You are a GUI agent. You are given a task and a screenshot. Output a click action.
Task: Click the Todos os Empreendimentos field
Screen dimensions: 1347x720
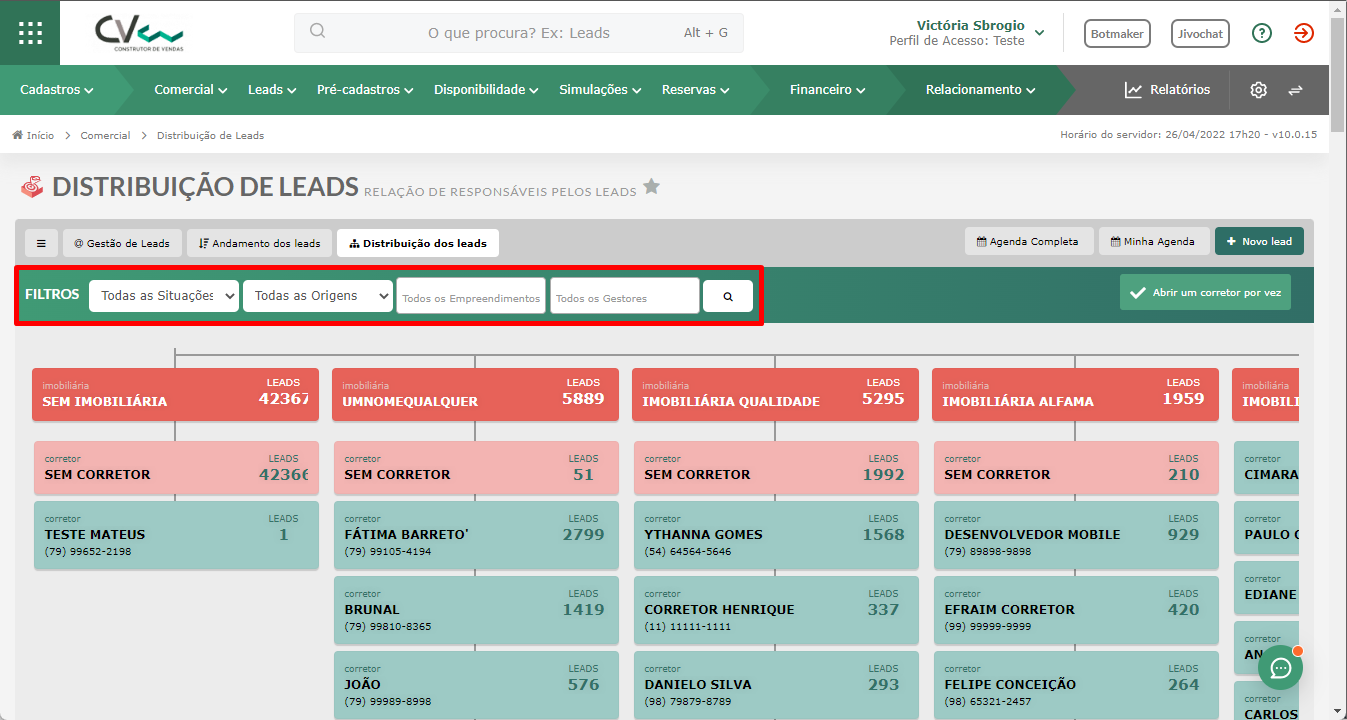click(471, 296)
